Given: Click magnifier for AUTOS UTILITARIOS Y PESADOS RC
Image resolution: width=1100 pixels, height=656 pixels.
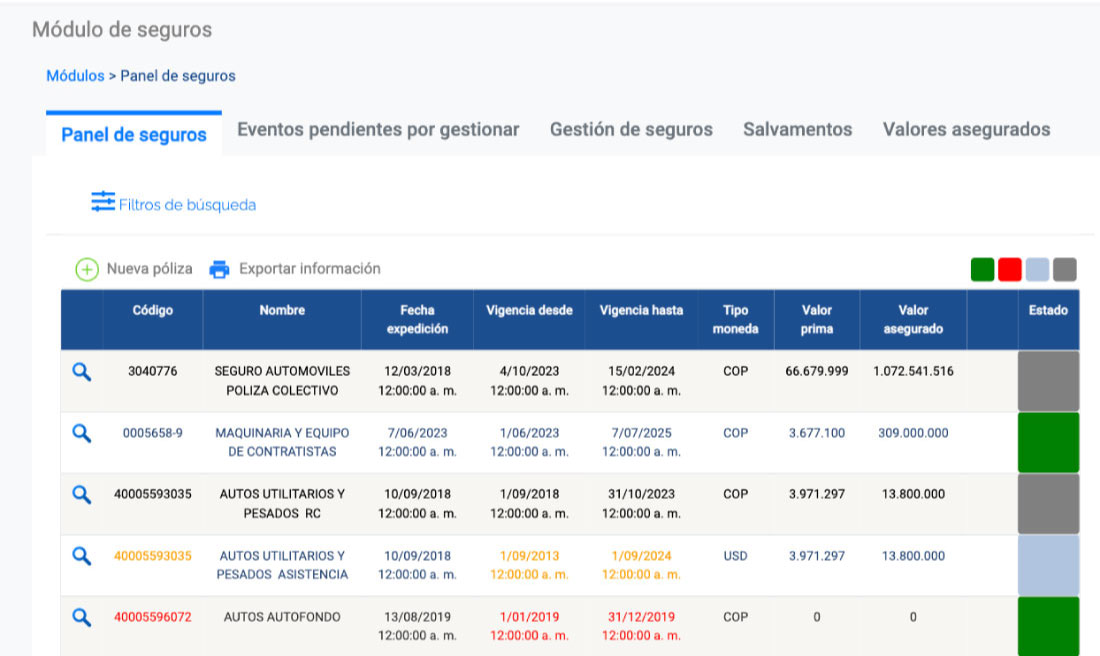Looking at the screenshot, I should (81, 495).
